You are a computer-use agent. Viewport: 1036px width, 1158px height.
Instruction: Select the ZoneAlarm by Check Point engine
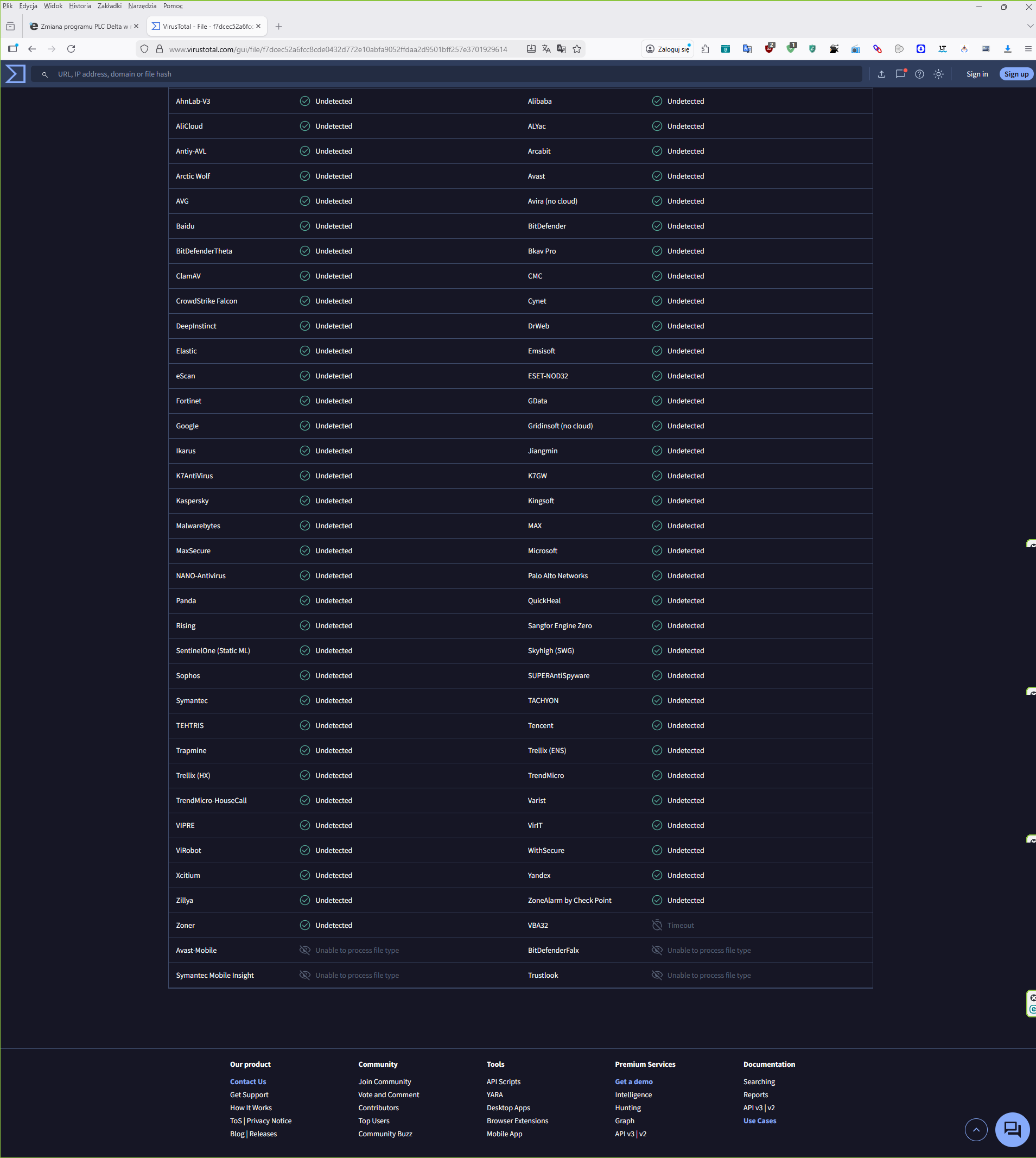point(569,901)
